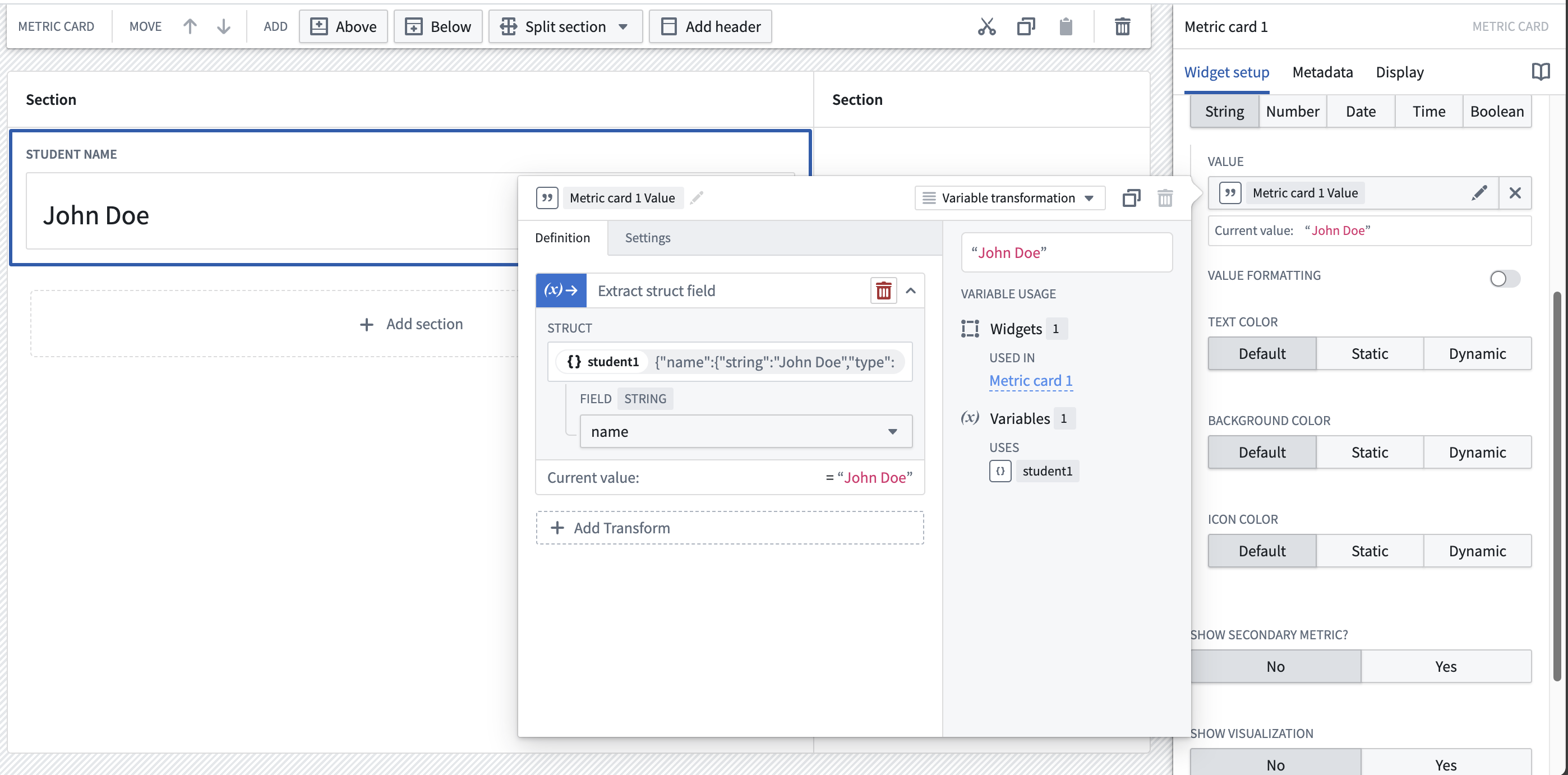Click the paste clipboard icon in toolbar
Viewport: 1568px width, 775px height.
pos(1065,27)
